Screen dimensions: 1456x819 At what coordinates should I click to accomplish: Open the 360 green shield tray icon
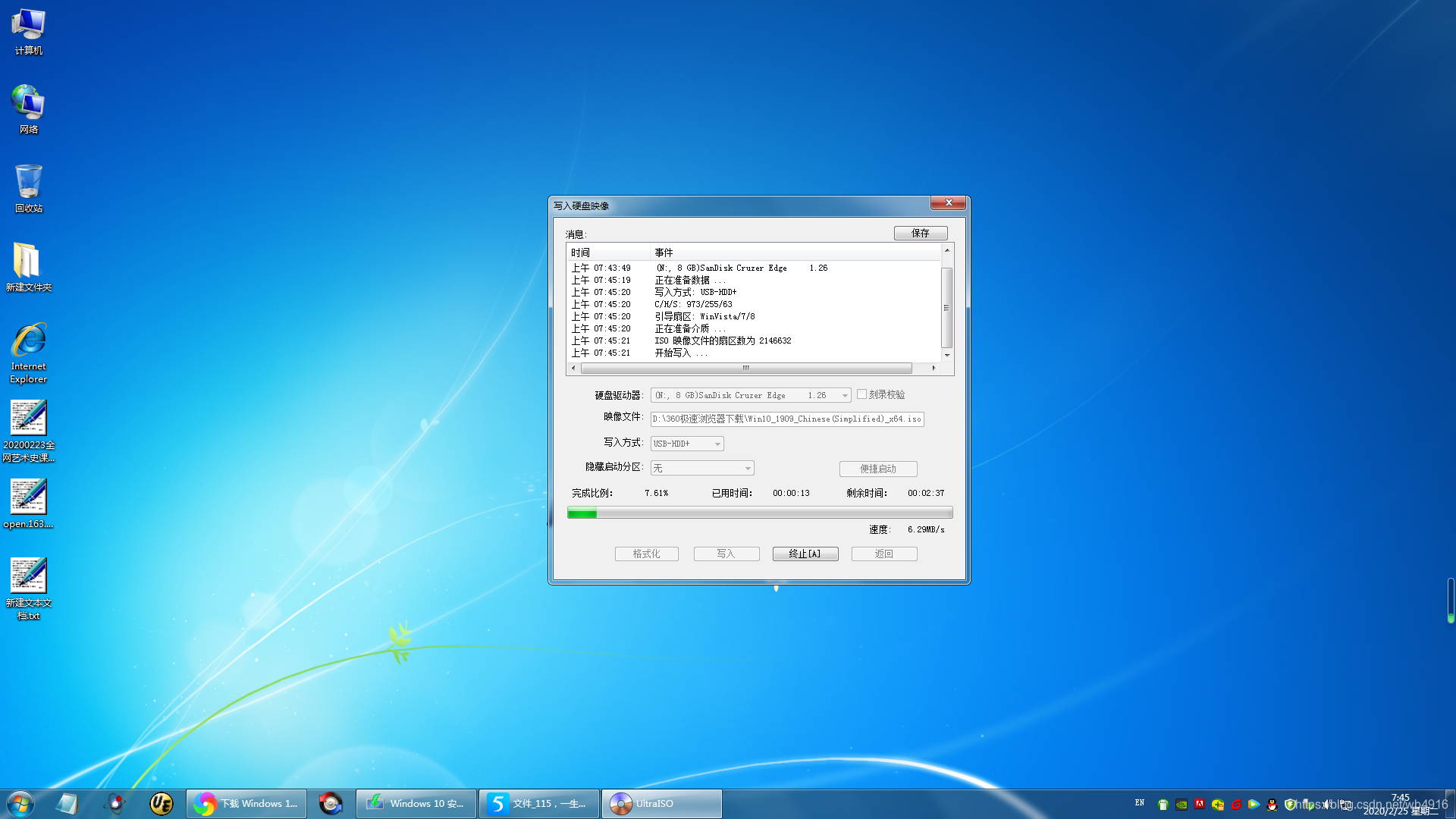coord(1290,805)
